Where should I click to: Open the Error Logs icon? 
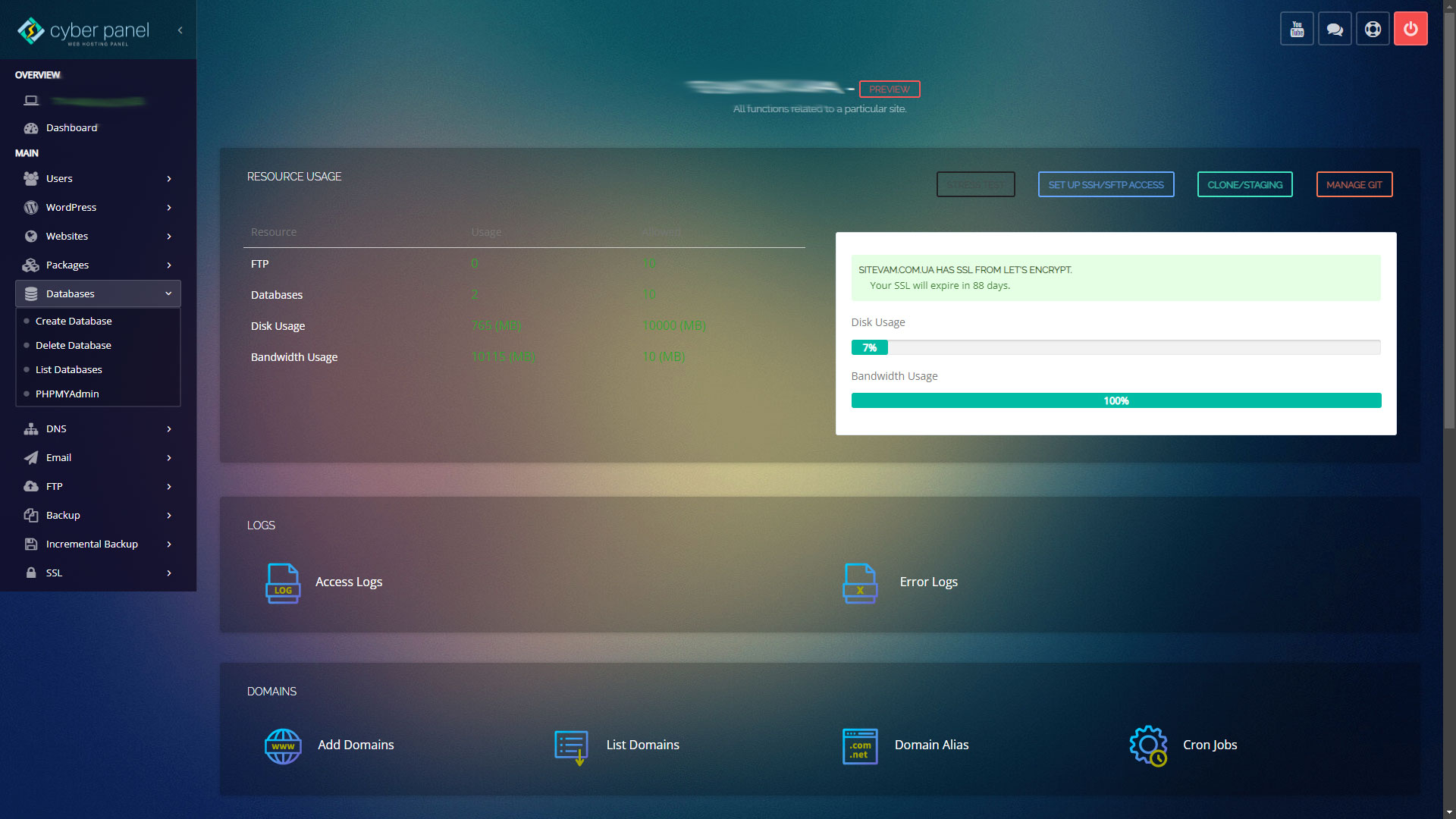coord(860,583)
